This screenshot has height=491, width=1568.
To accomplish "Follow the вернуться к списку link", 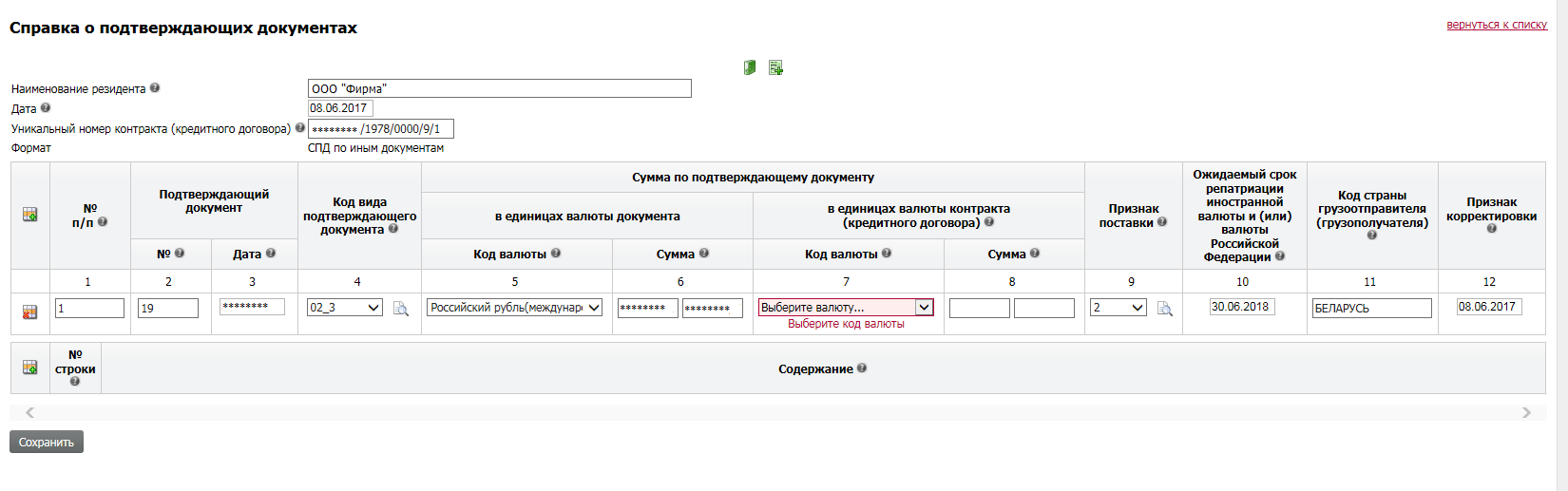I will 1497,25.
